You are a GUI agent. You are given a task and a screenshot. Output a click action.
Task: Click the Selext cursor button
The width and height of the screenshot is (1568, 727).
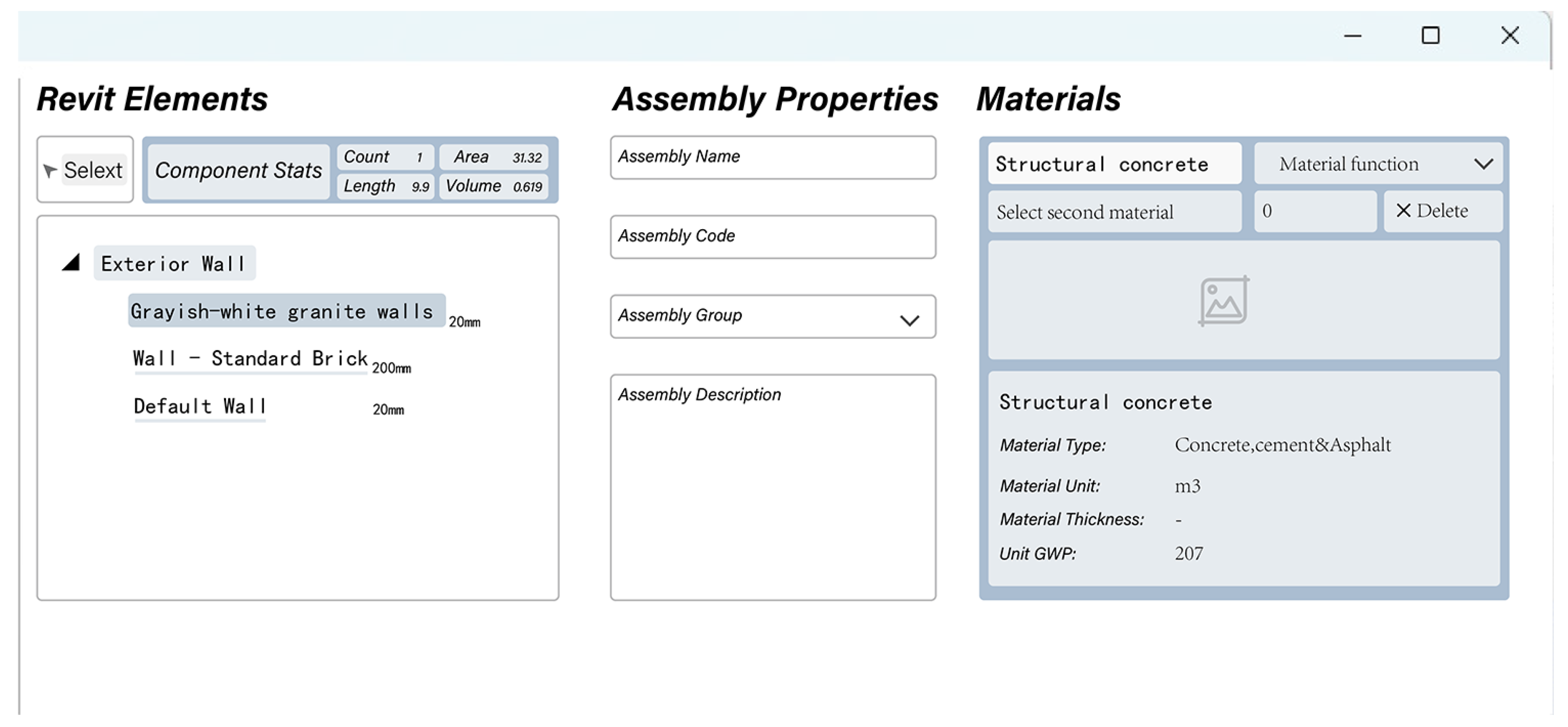[x=85, y=170]
